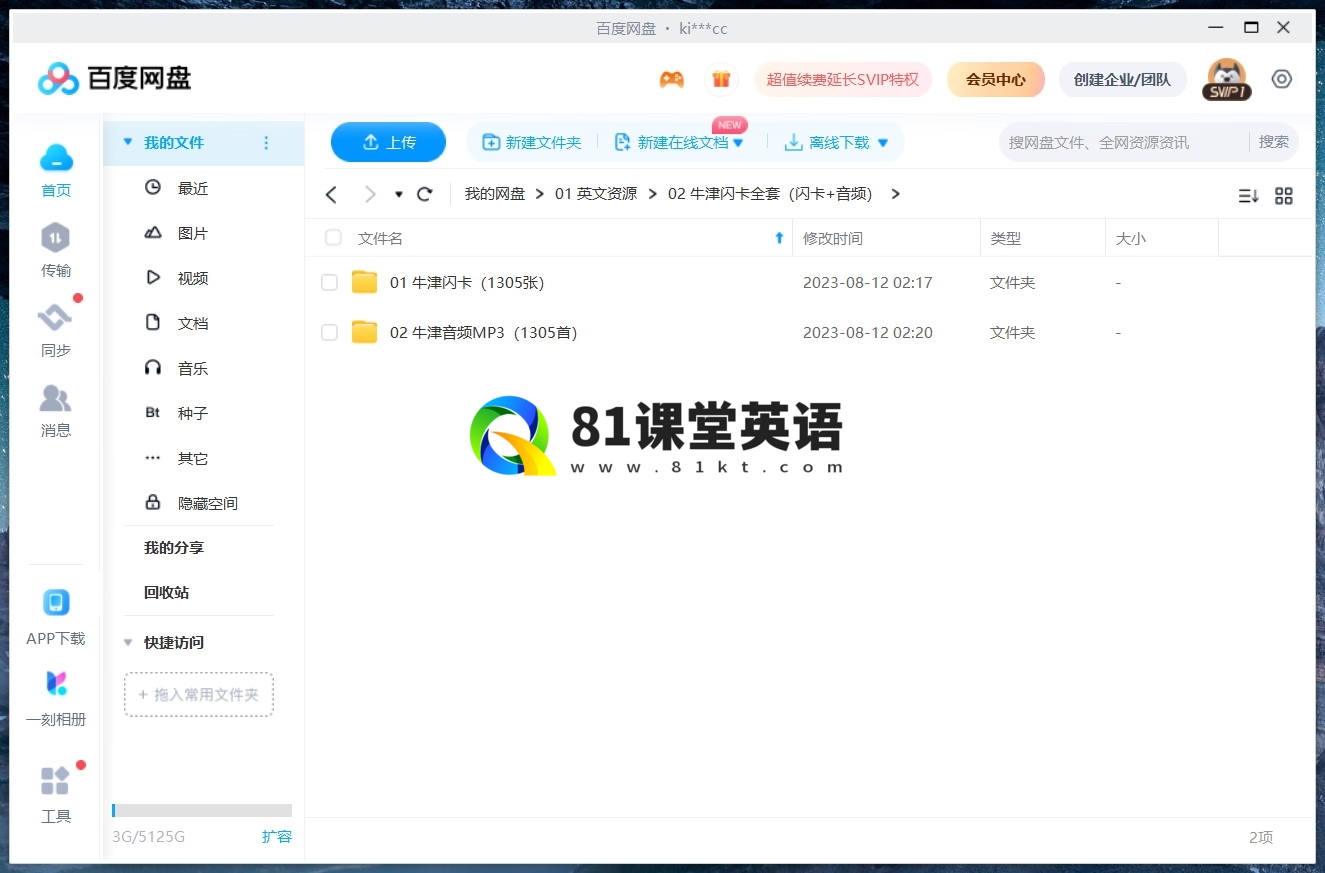1325x873 pixels.
Task: Collapse the 快捷访问 section triangle
Action: (x=128, y=642)
